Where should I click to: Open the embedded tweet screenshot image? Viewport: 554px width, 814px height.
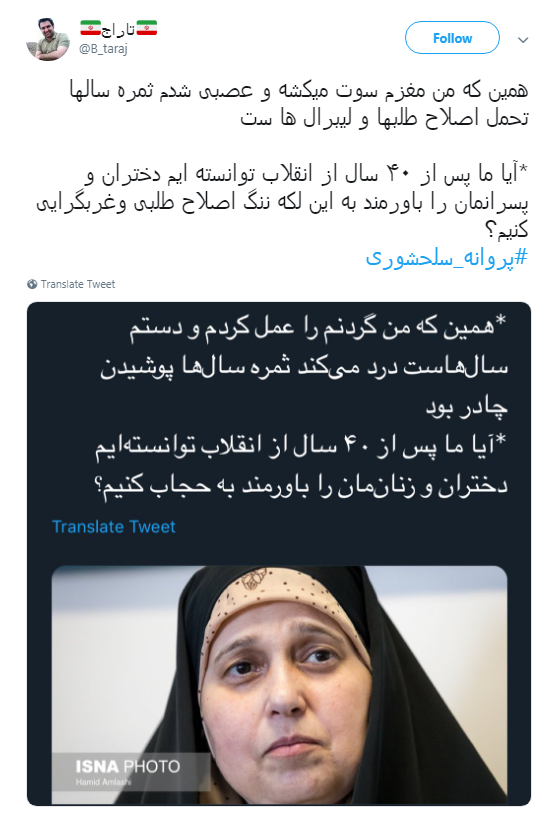(279, 553)
